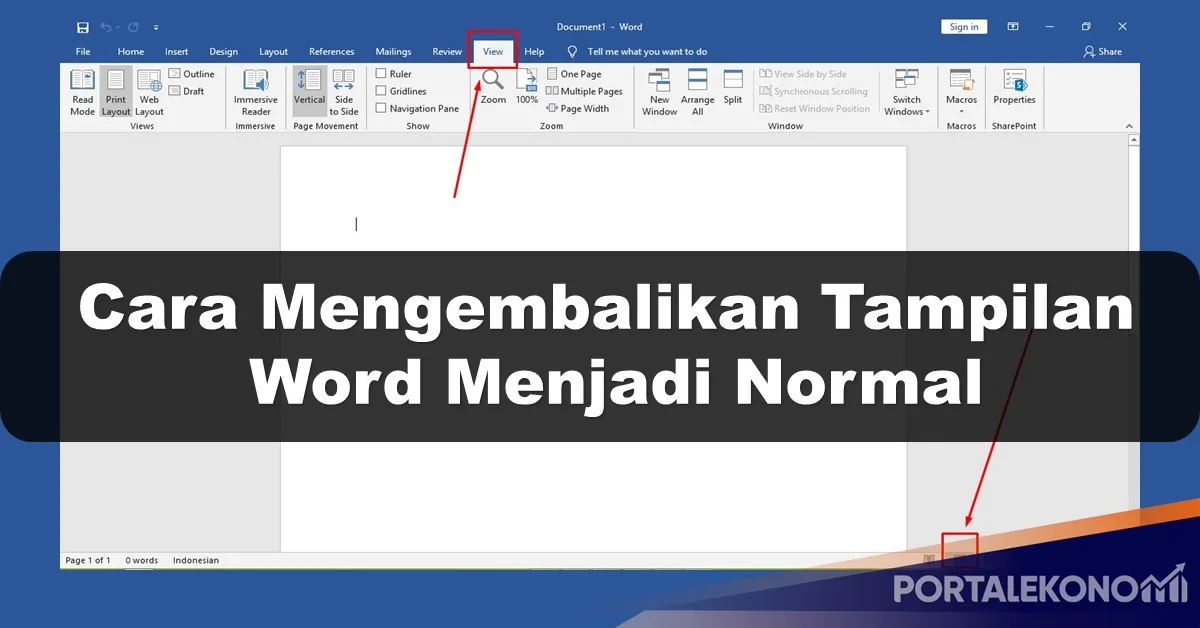This screenshot has height=628, width=1200.
Task: Select Print Layout view
Action: click(116, 92)
